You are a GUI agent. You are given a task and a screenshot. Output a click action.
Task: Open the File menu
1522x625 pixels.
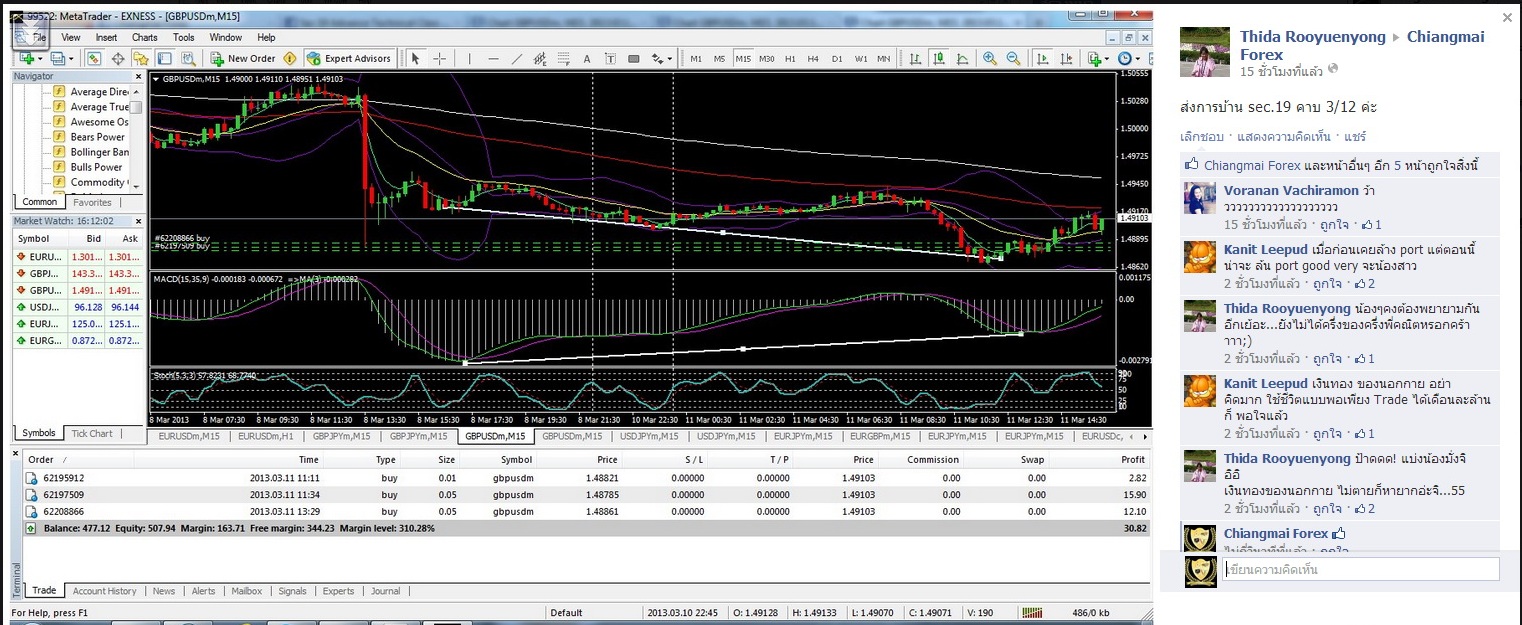[39, 37]
